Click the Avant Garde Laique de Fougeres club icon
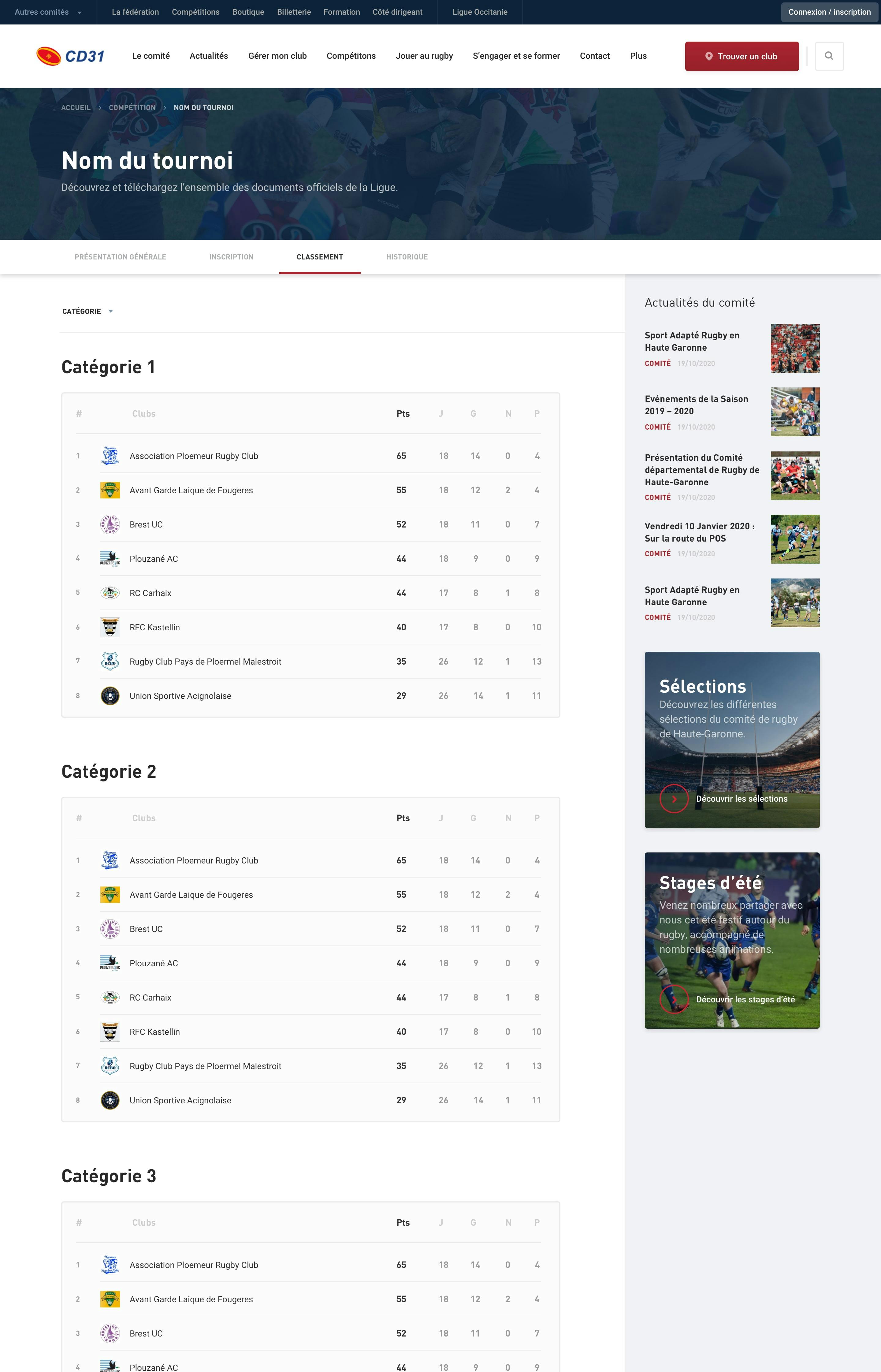 point(110,490)
